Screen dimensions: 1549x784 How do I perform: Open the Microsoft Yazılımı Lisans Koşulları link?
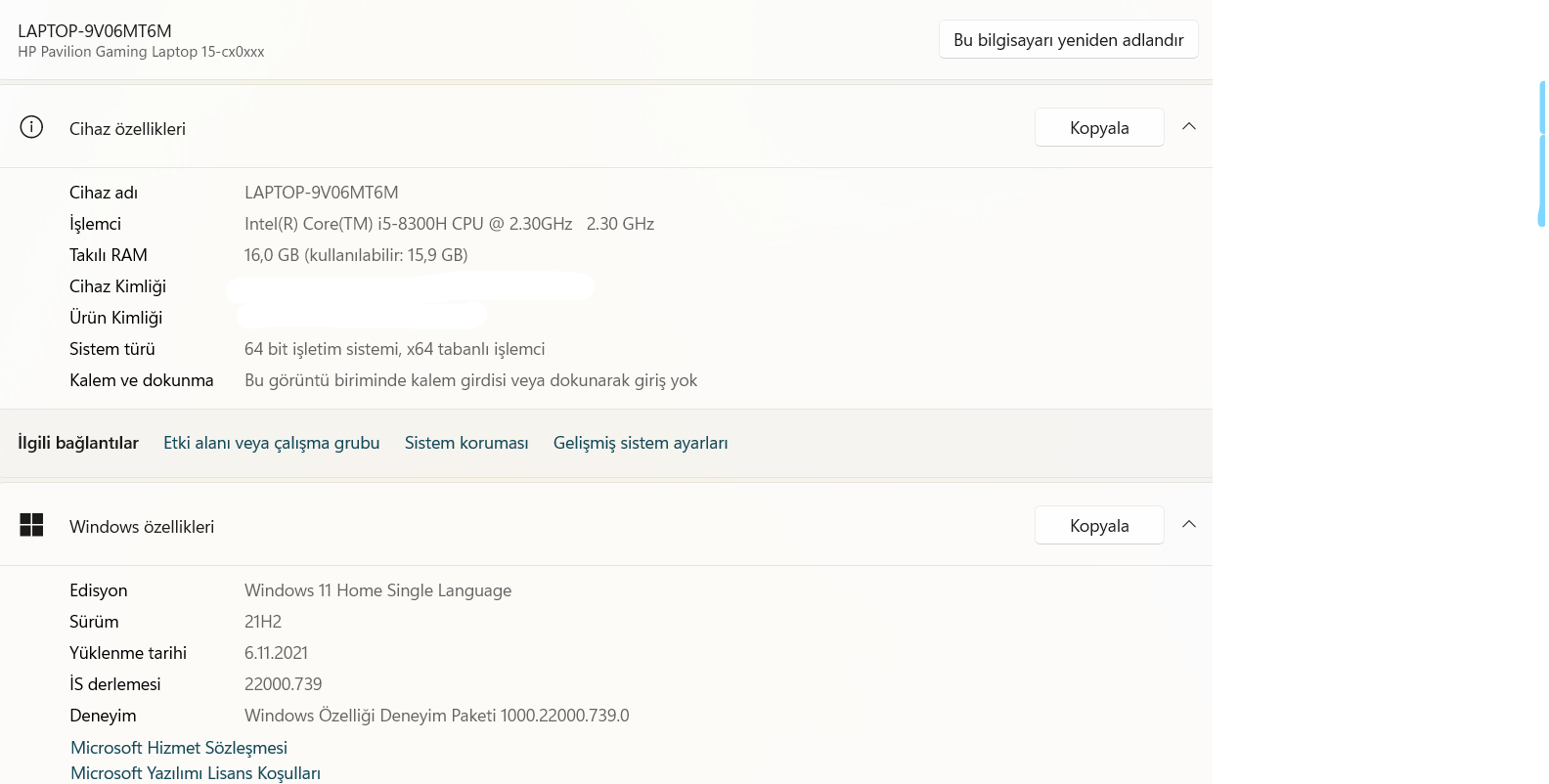point(196,773)
